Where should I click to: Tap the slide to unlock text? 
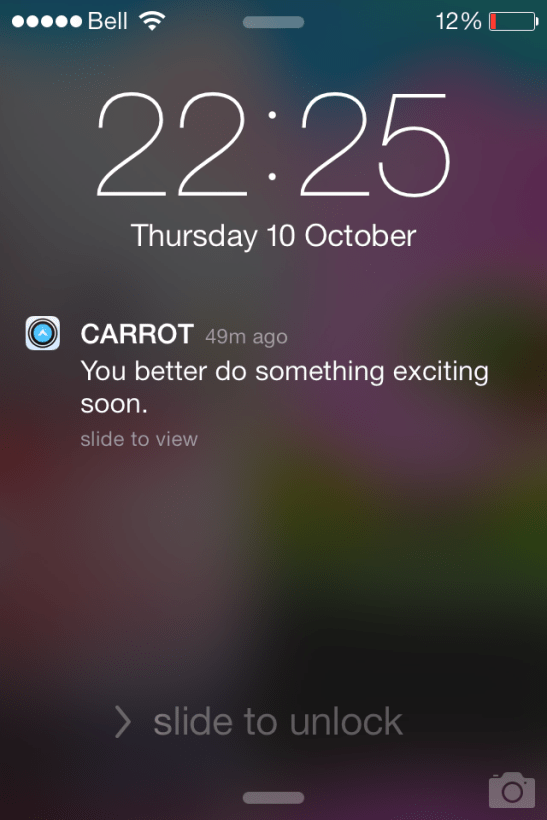[278, 722]
